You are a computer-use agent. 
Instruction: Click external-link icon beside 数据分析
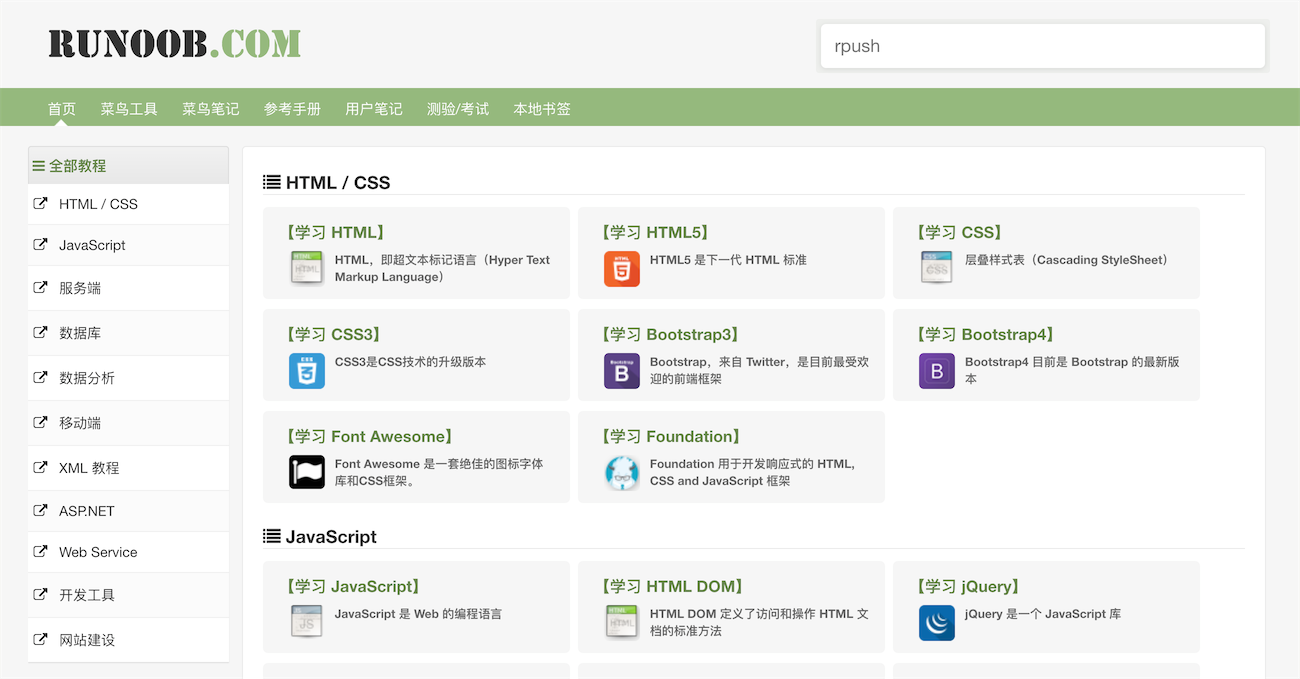coord(41,378)
